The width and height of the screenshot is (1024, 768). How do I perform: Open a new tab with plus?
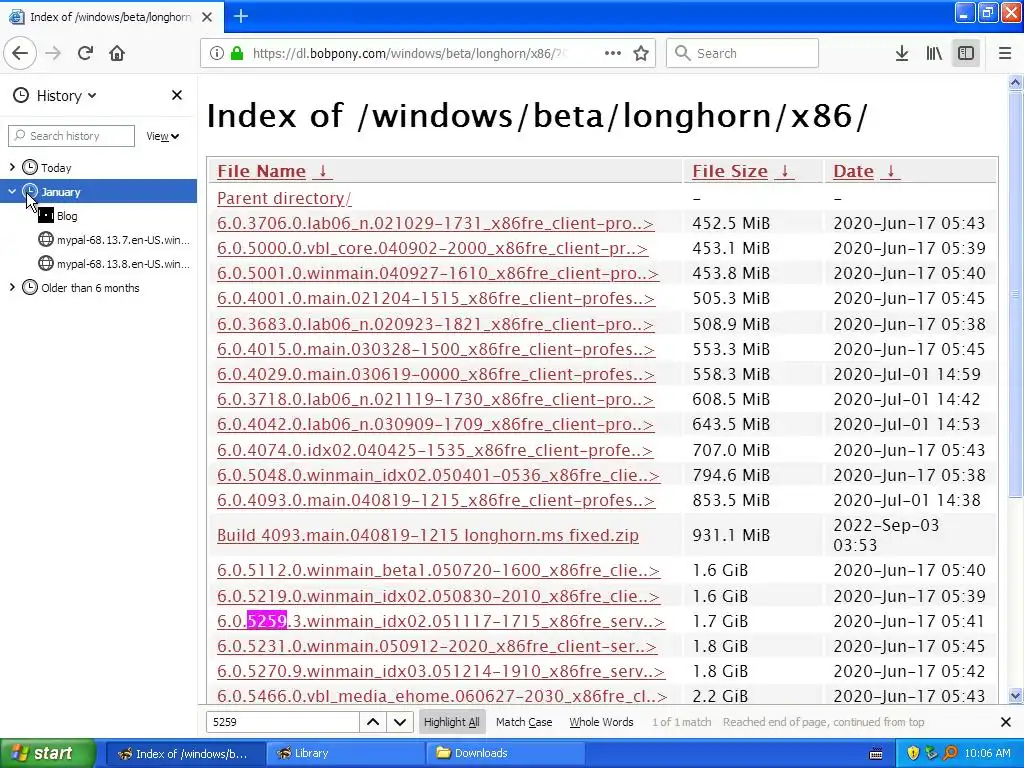click(241, 16)
